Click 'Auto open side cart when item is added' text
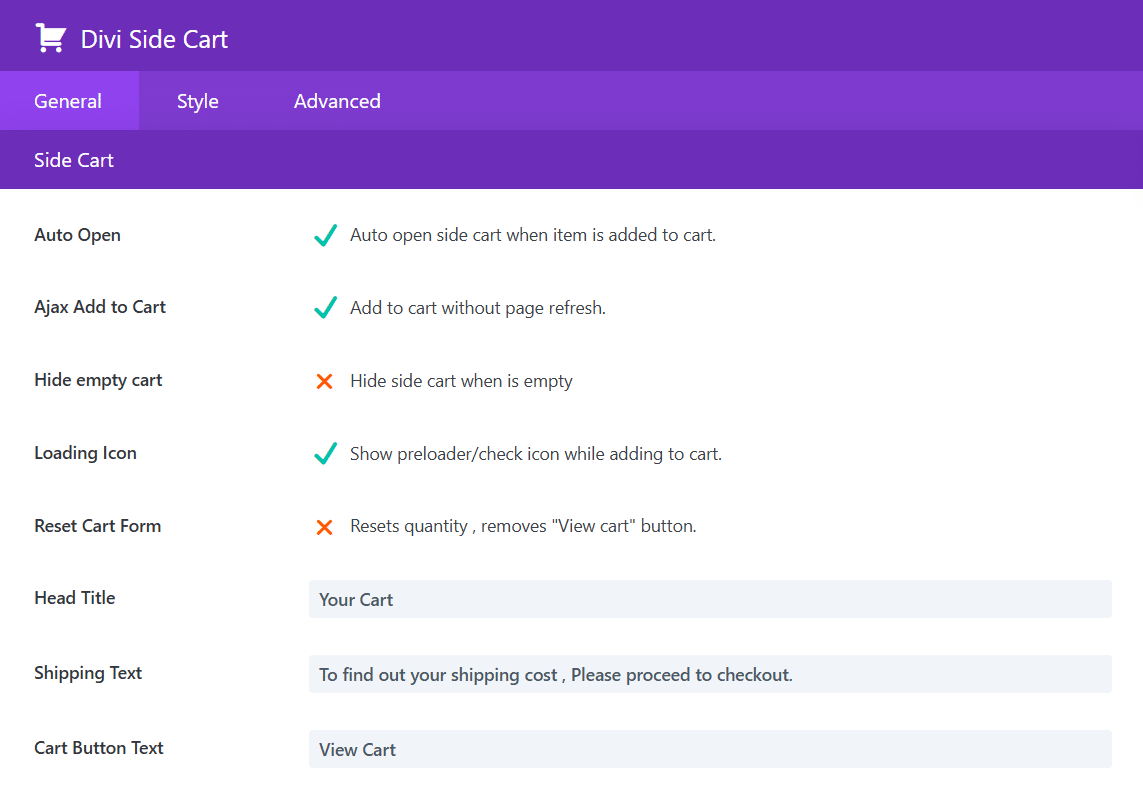 click(x=533, y=235)
